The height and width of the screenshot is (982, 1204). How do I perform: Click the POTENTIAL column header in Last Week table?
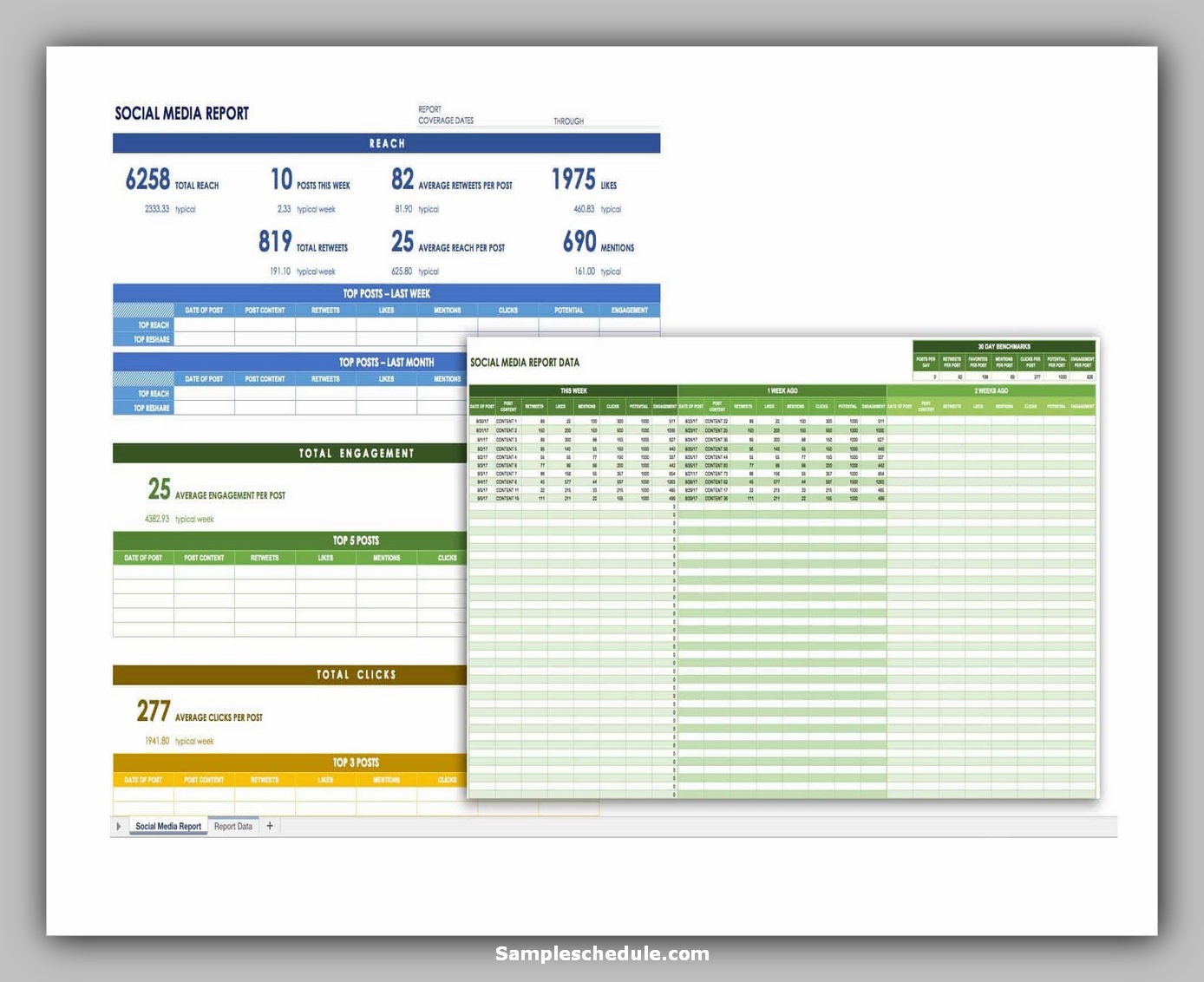(x=569, y=310)
